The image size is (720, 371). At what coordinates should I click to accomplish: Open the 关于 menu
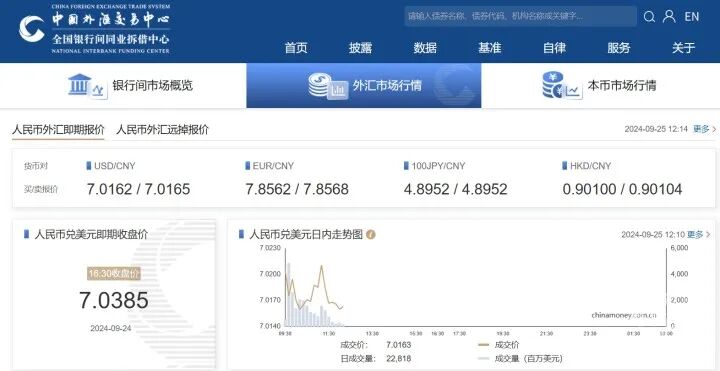683,48
